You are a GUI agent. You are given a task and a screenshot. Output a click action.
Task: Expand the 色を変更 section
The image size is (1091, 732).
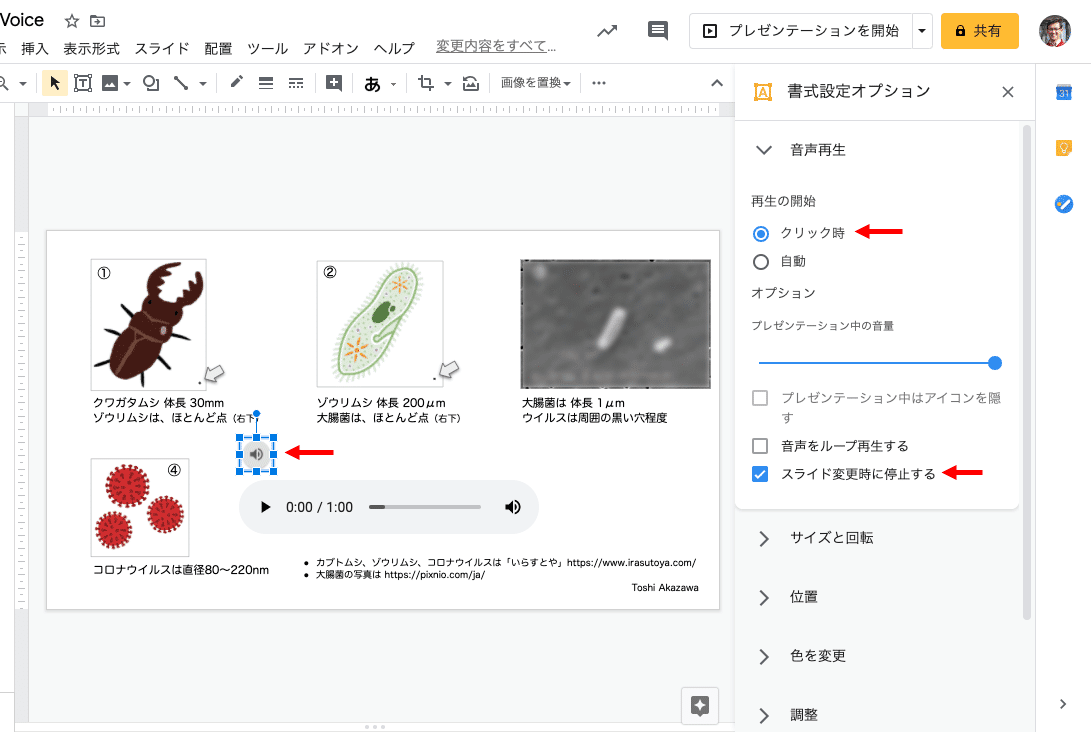pos(764,656)
